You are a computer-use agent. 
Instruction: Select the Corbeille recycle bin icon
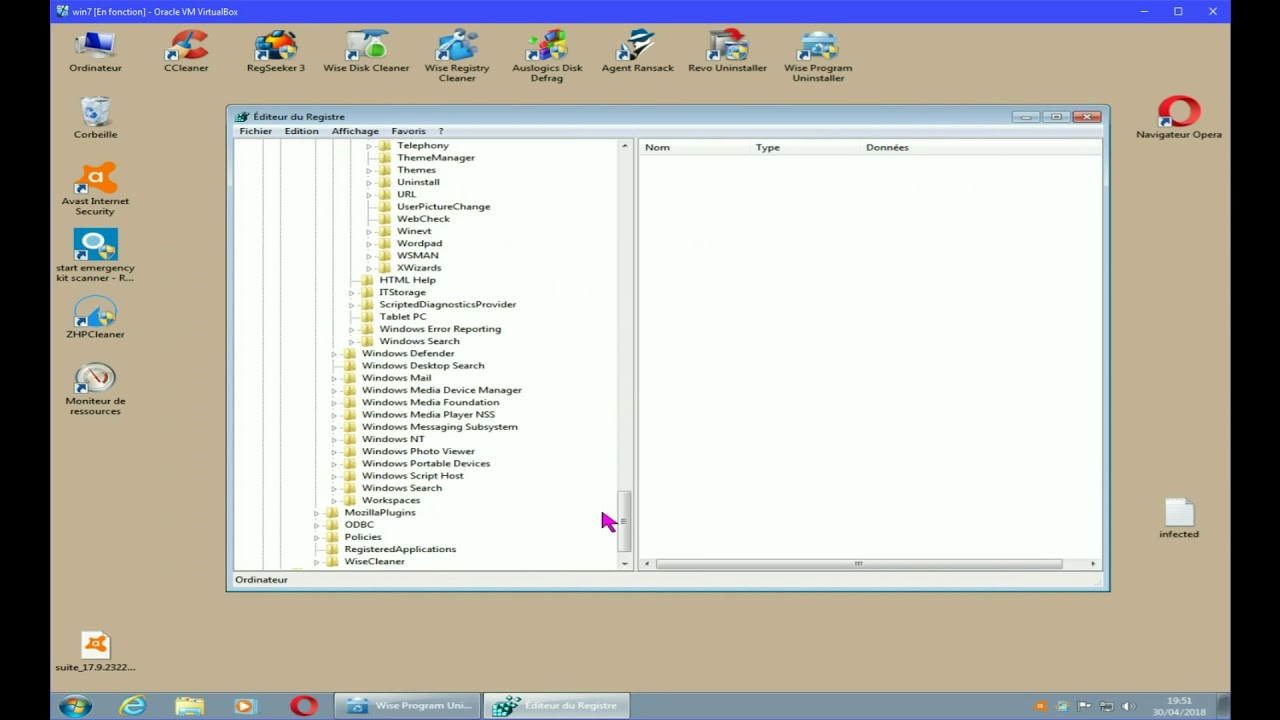[95, 118]
